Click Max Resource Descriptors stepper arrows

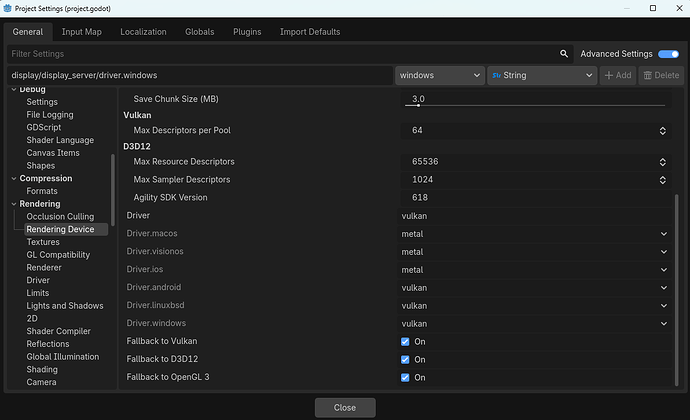pyautogui.click(x=662, y=162)
